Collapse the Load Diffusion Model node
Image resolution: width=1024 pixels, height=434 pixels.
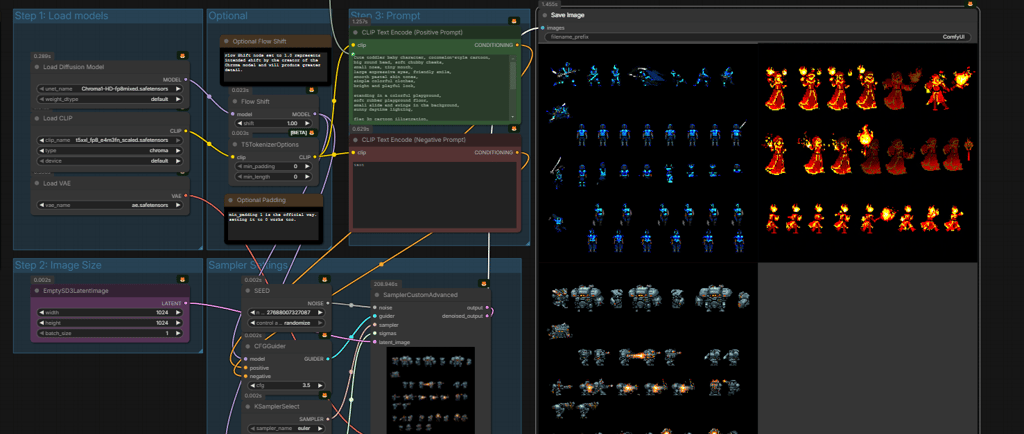[37, 67]
